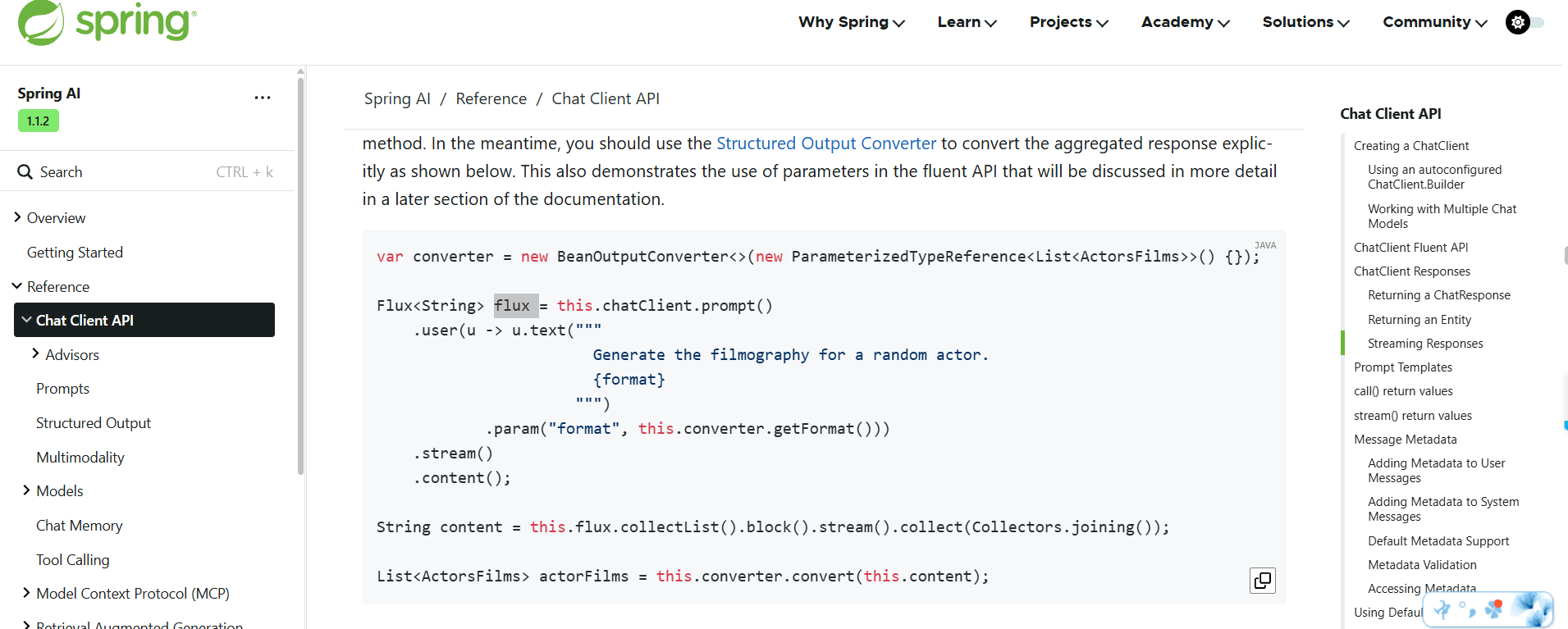Image resolution: width=1568 pixels, height=629 pixels.
Task: Jump to Adding Metadata to User Messages
Action: pyautogui.click(x=1436, y=471)
